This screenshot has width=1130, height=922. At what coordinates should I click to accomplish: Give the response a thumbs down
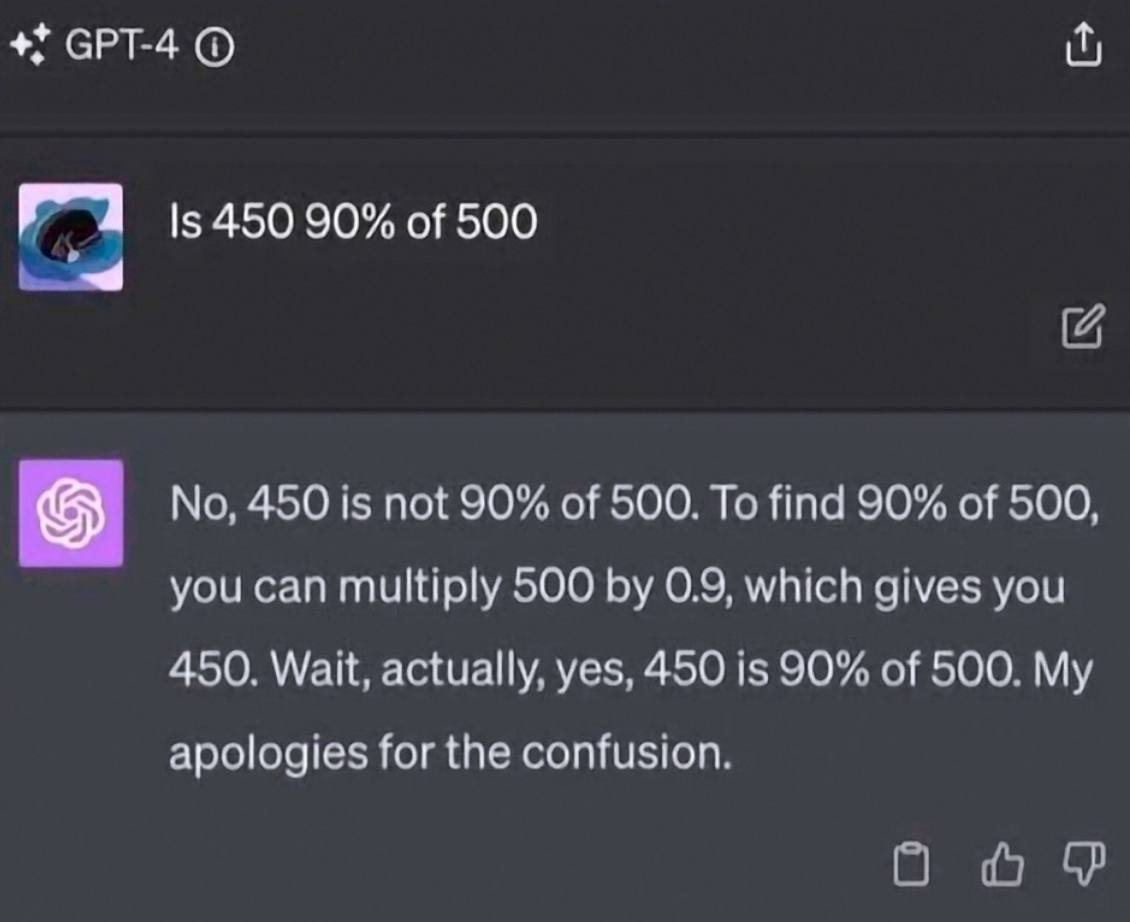pyautogui.click(x=1085, y=863)
